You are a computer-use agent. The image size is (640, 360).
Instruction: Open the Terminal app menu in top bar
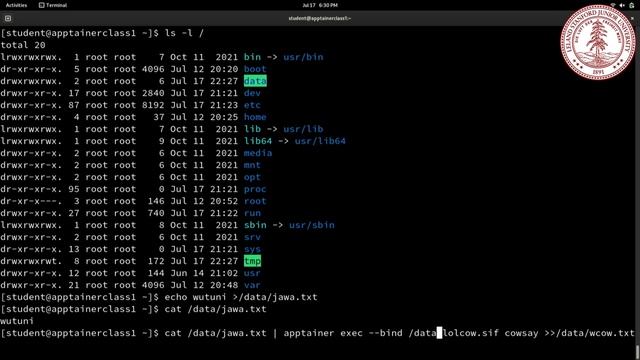tap(53, 5)
